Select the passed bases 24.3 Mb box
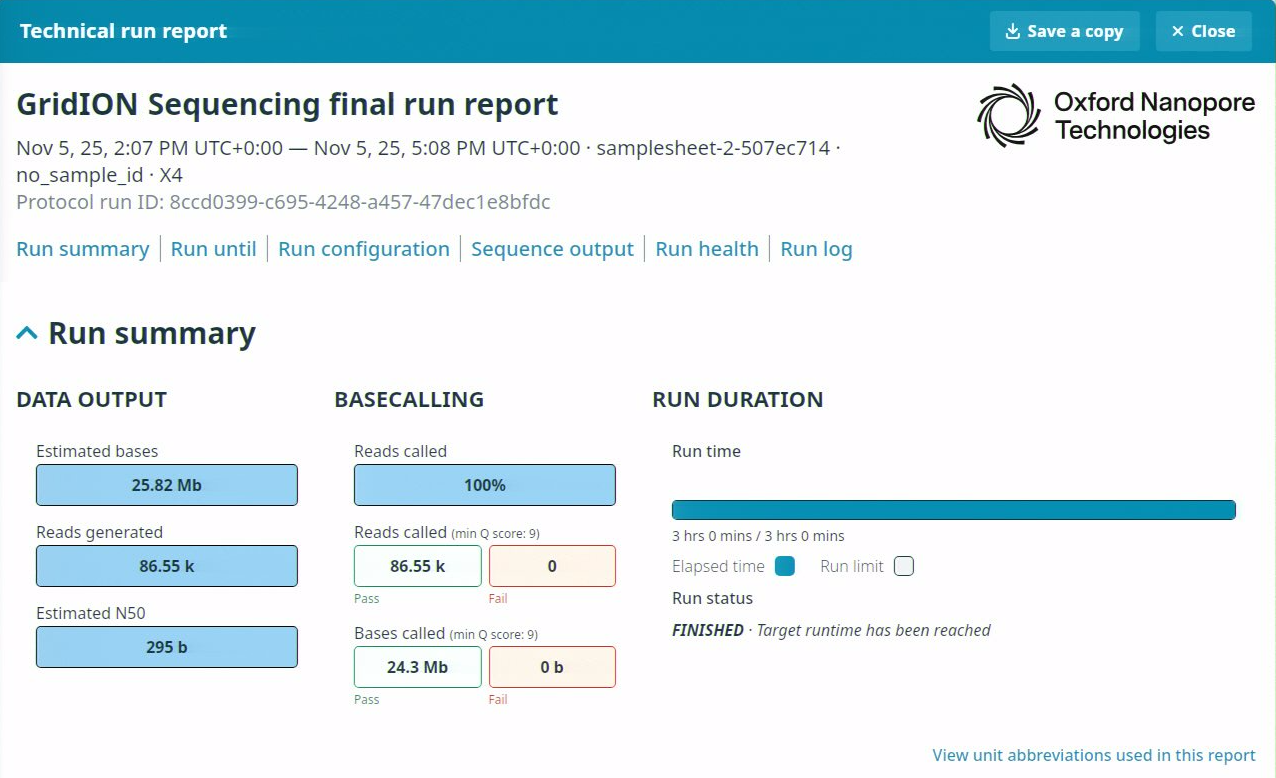This screenshot has height=778, width=1276. [x=418, y=667]
